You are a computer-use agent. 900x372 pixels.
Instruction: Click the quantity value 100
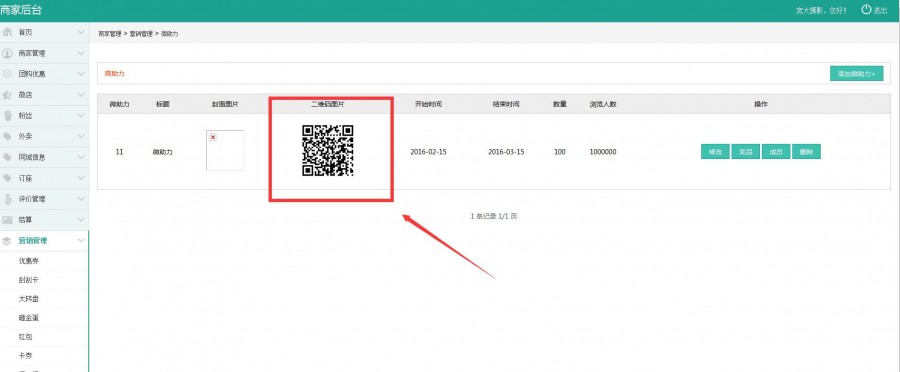click(x=560, y=152)
